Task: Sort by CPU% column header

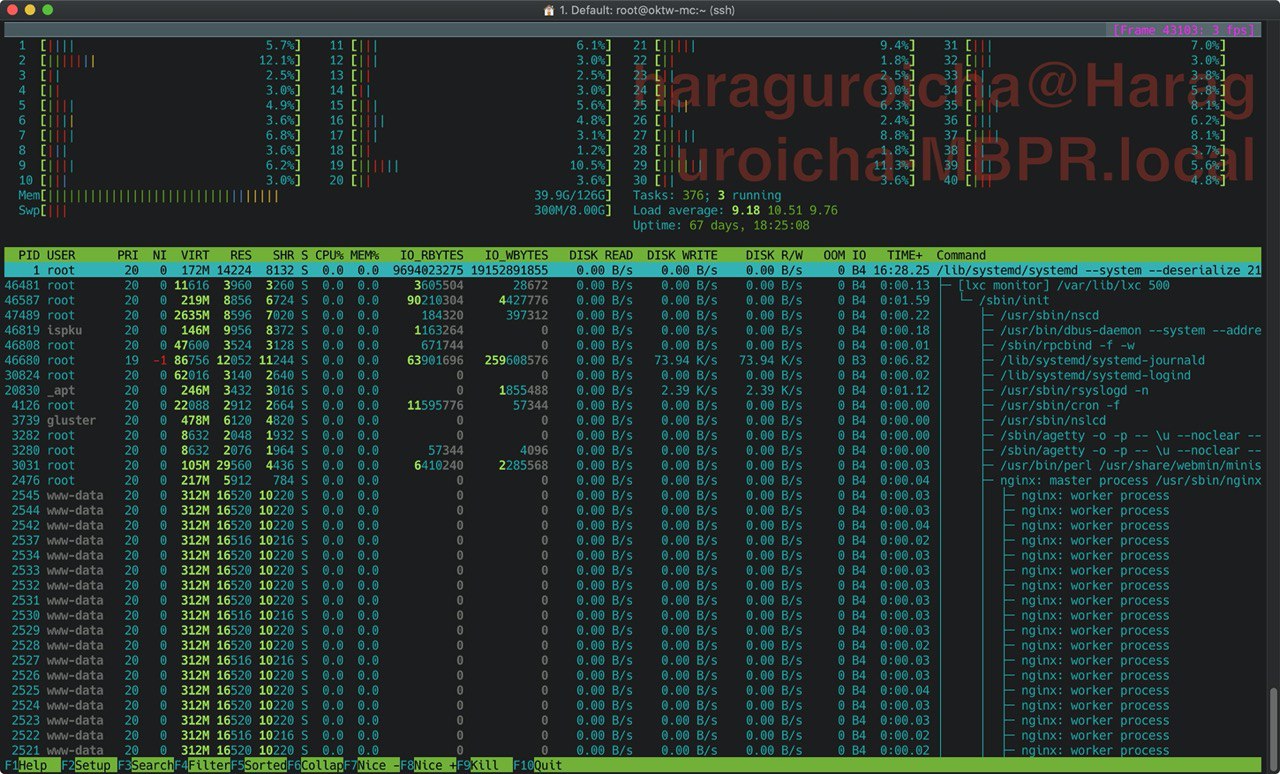Action: point(329,255)
